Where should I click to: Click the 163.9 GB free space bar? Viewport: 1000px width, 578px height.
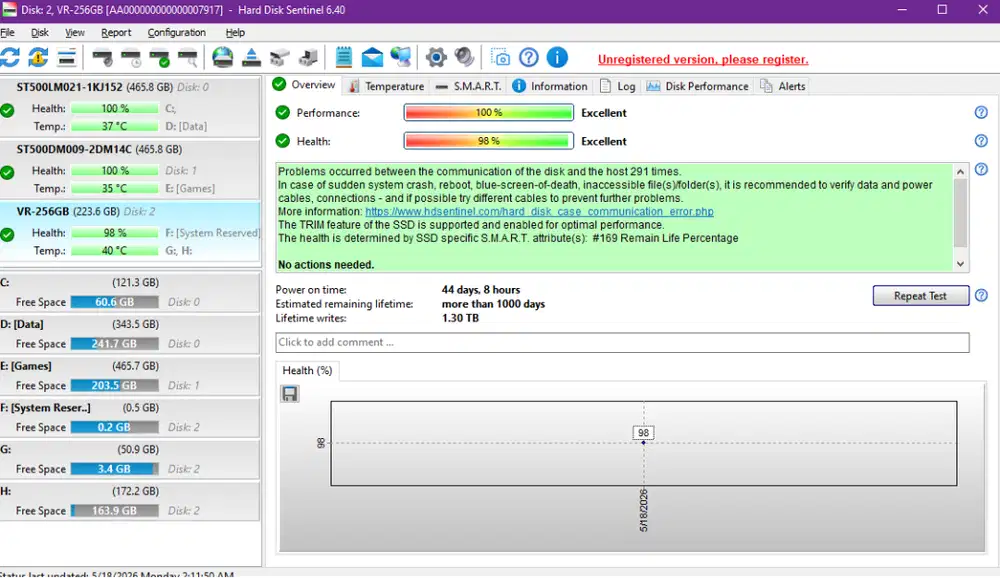115,510
